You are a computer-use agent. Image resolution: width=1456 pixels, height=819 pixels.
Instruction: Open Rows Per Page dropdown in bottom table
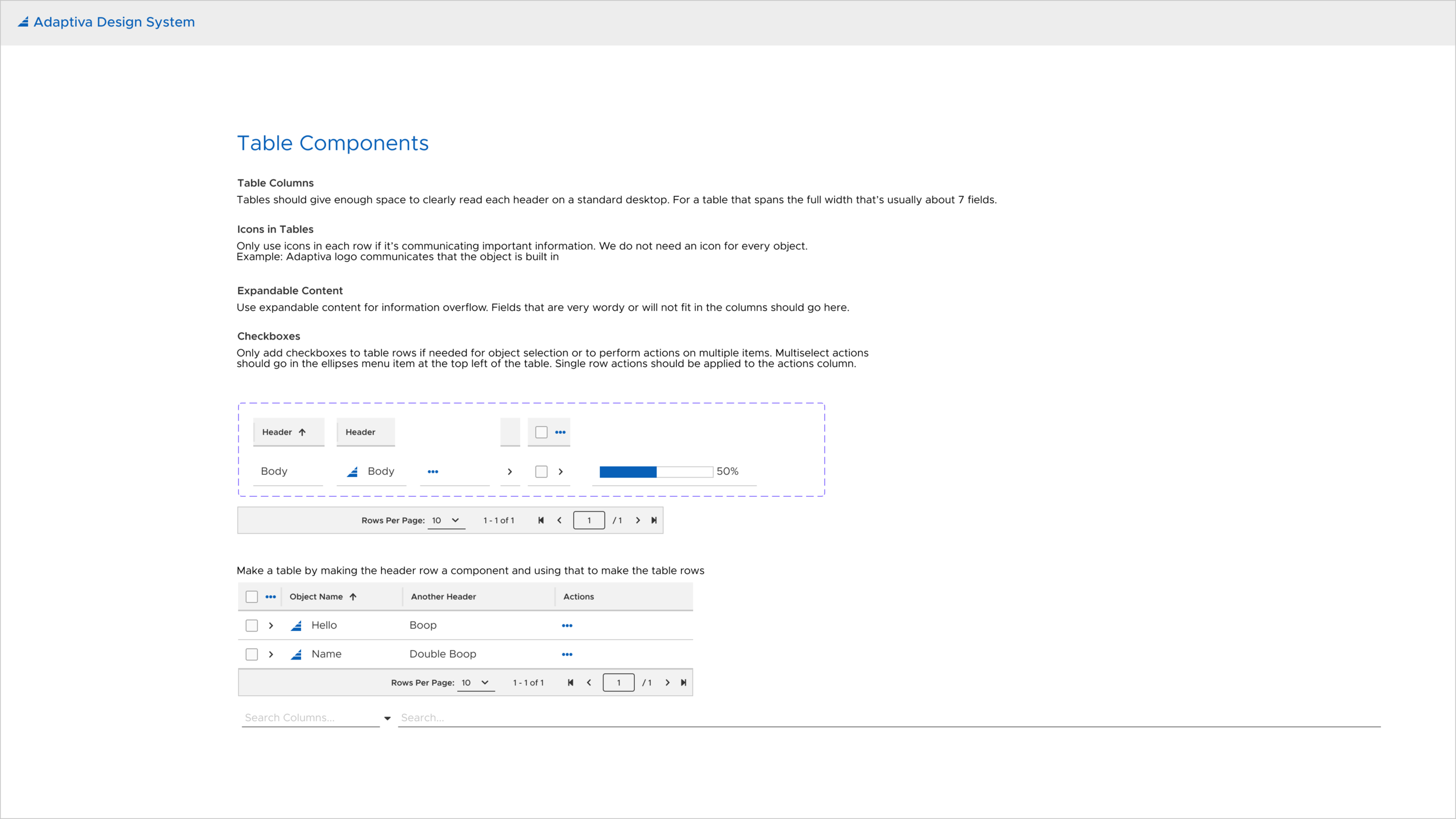[476, 683]
